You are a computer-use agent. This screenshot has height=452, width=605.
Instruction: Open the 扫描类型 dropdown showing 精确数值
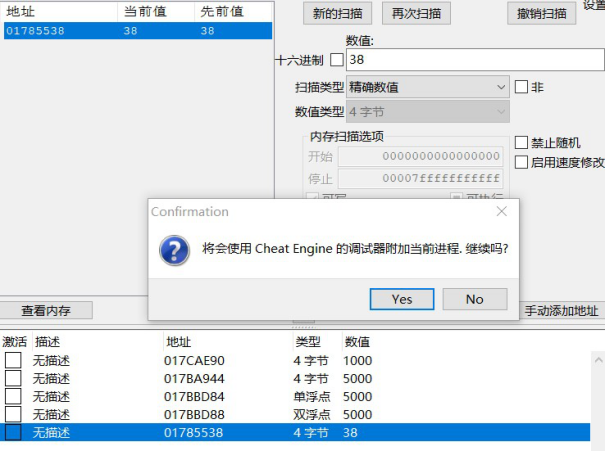click(x=428, y=87)
